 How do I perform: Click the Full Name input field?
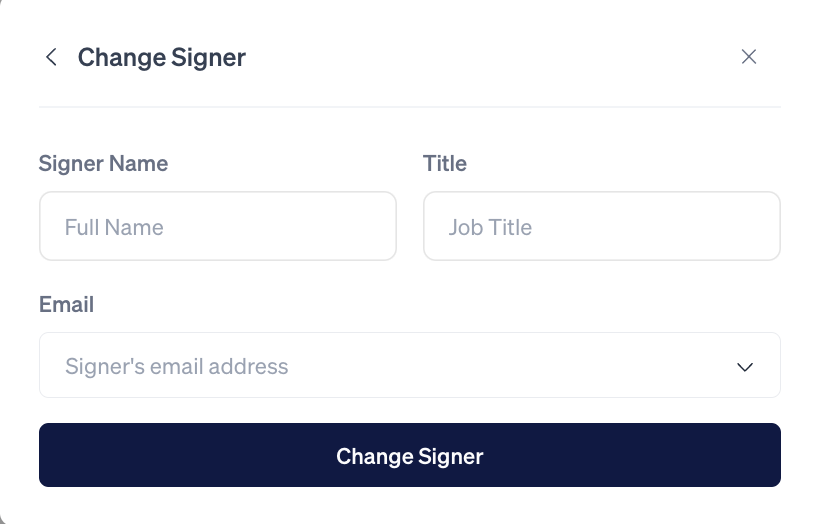click(218, 226)
